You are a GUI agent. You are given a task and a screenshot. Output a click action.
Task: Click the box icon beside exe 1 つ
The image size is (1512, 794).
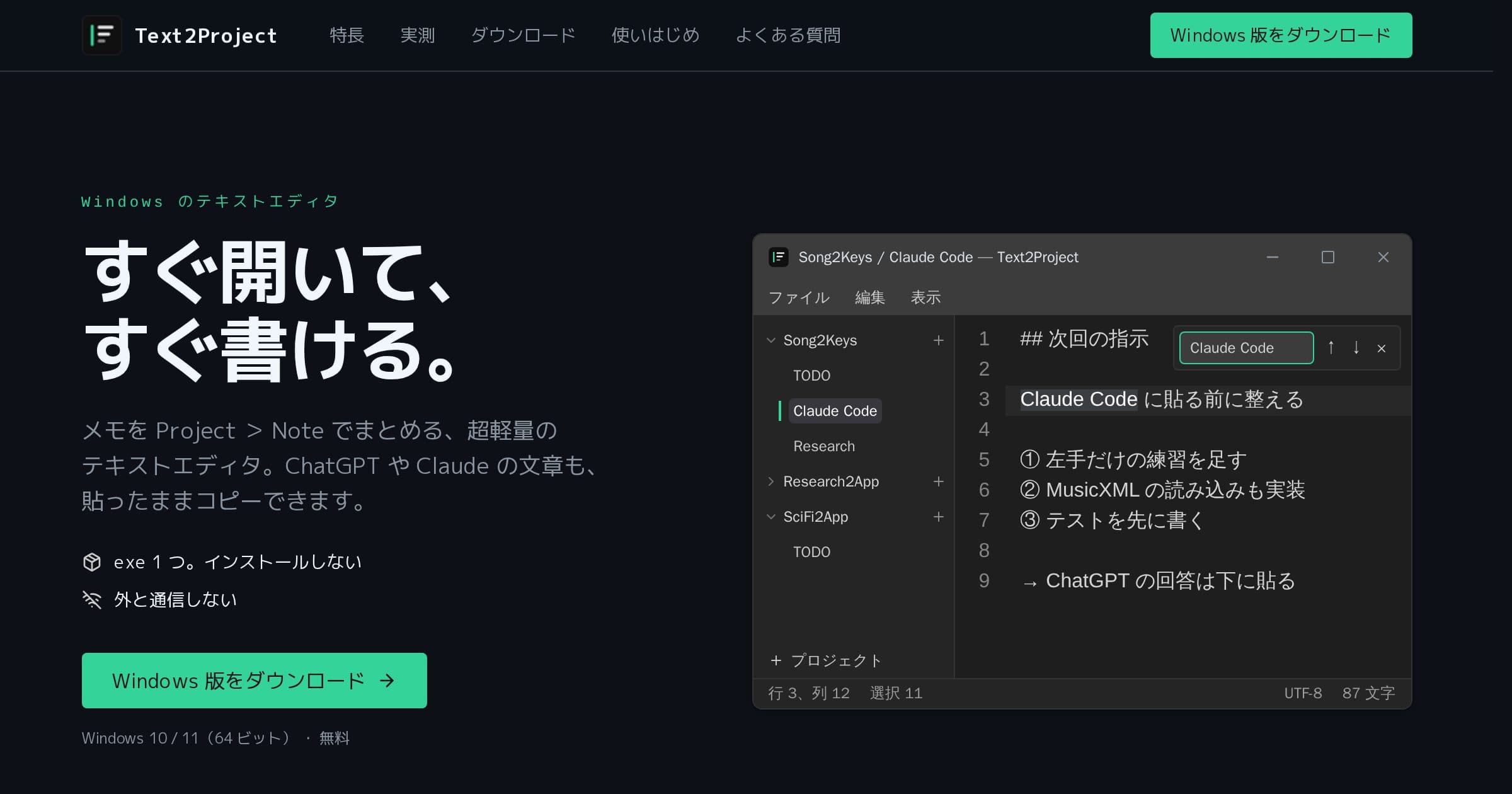click(x=92, y=561)
